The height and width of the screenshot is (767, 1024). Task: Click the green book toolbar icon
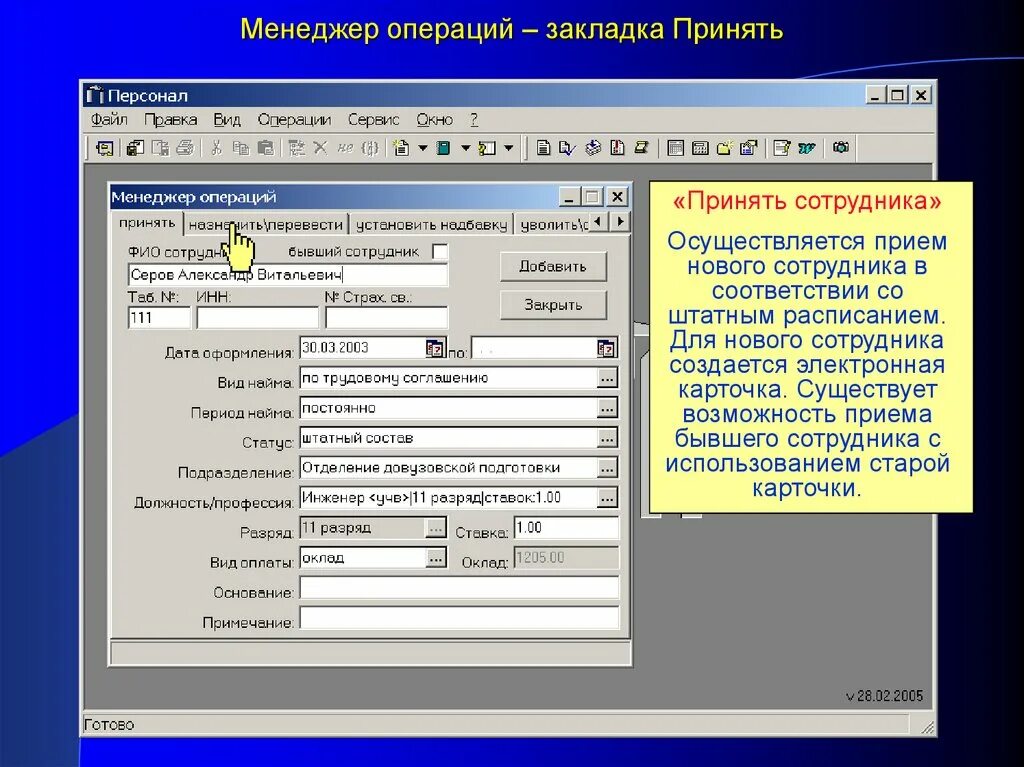[x=444, y=148]
